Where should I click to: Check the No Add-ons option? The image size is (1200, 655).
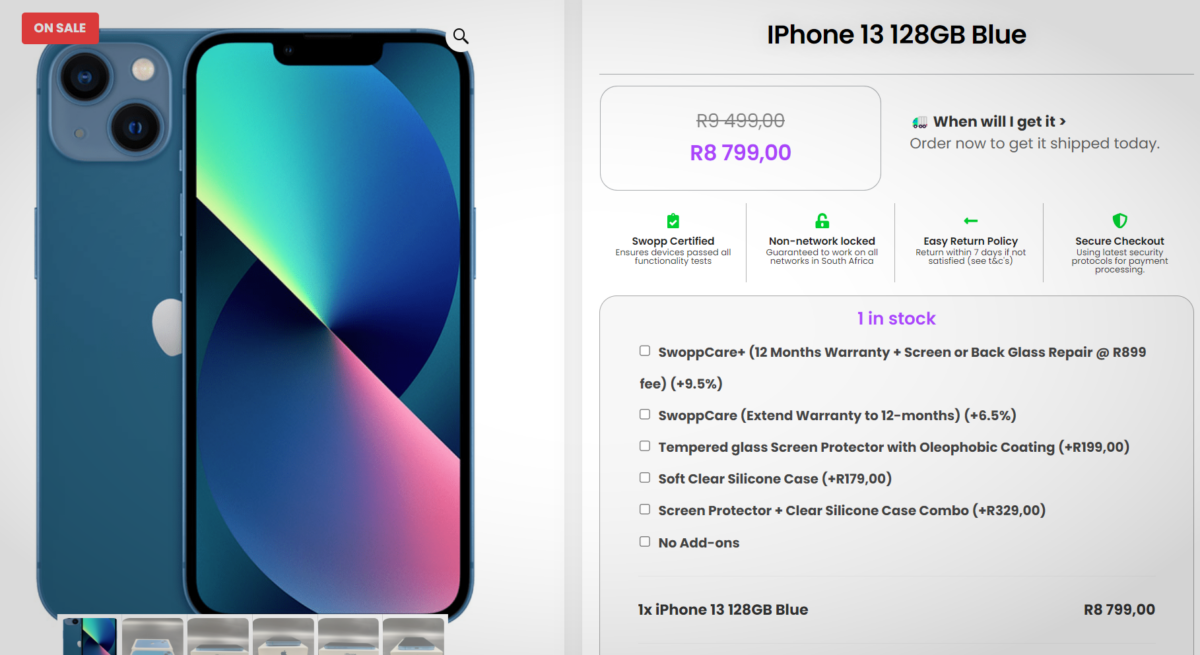point(645,542)
